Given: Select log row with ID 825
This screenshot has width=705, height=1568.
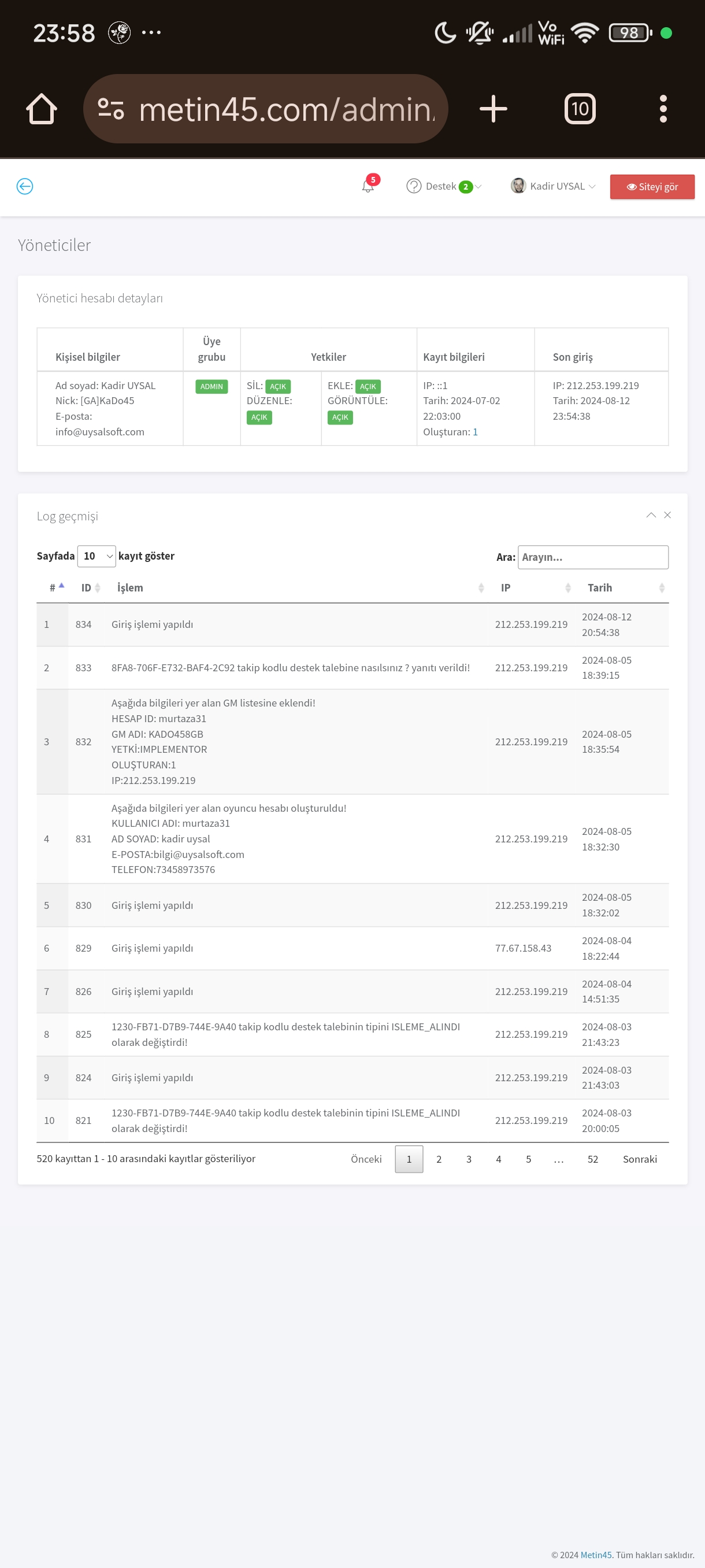Looking at the screenshot, I should (x=353, y=1034).
